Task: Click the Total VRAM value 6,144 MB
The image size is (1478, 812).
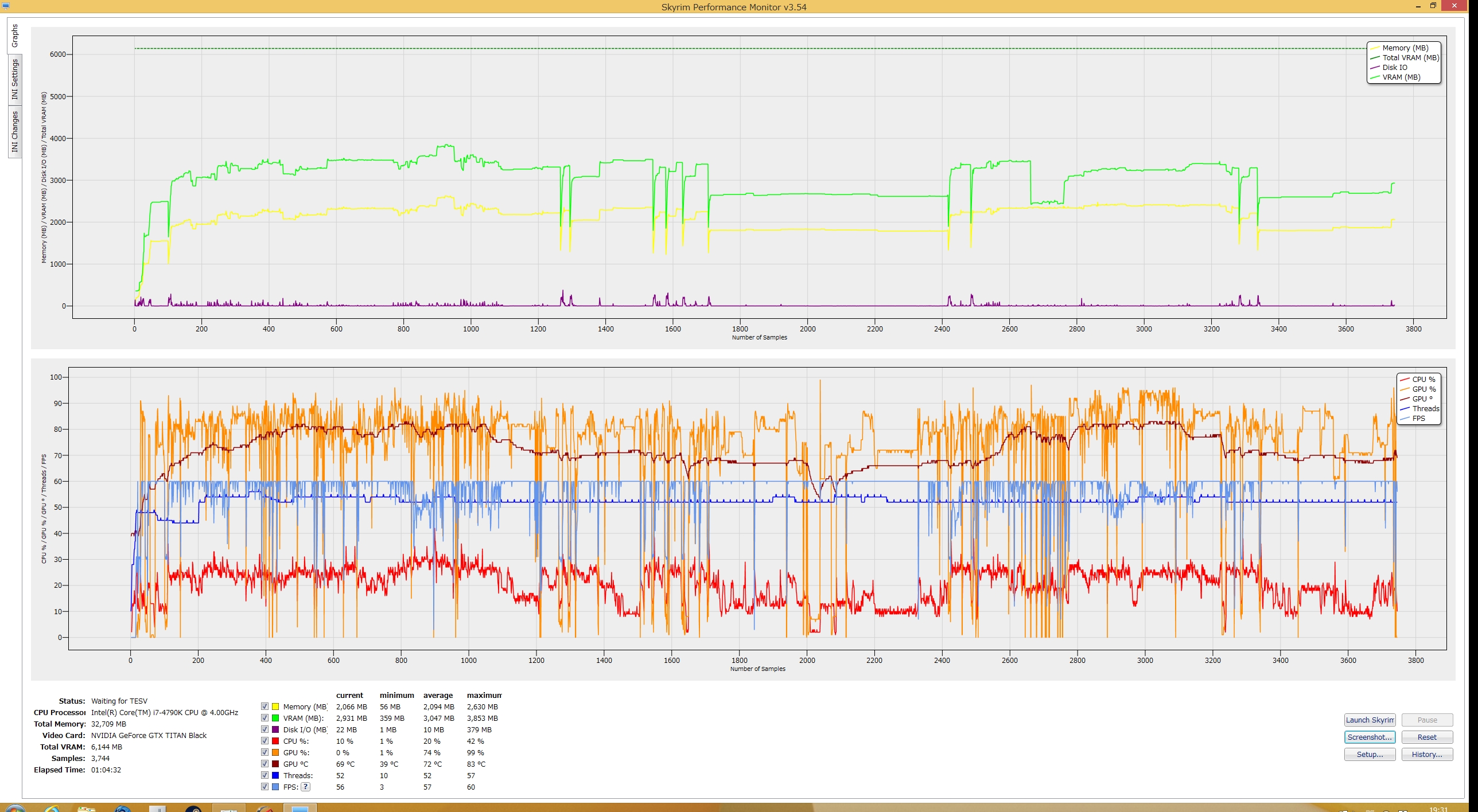Action: click(x=107, y=747)
